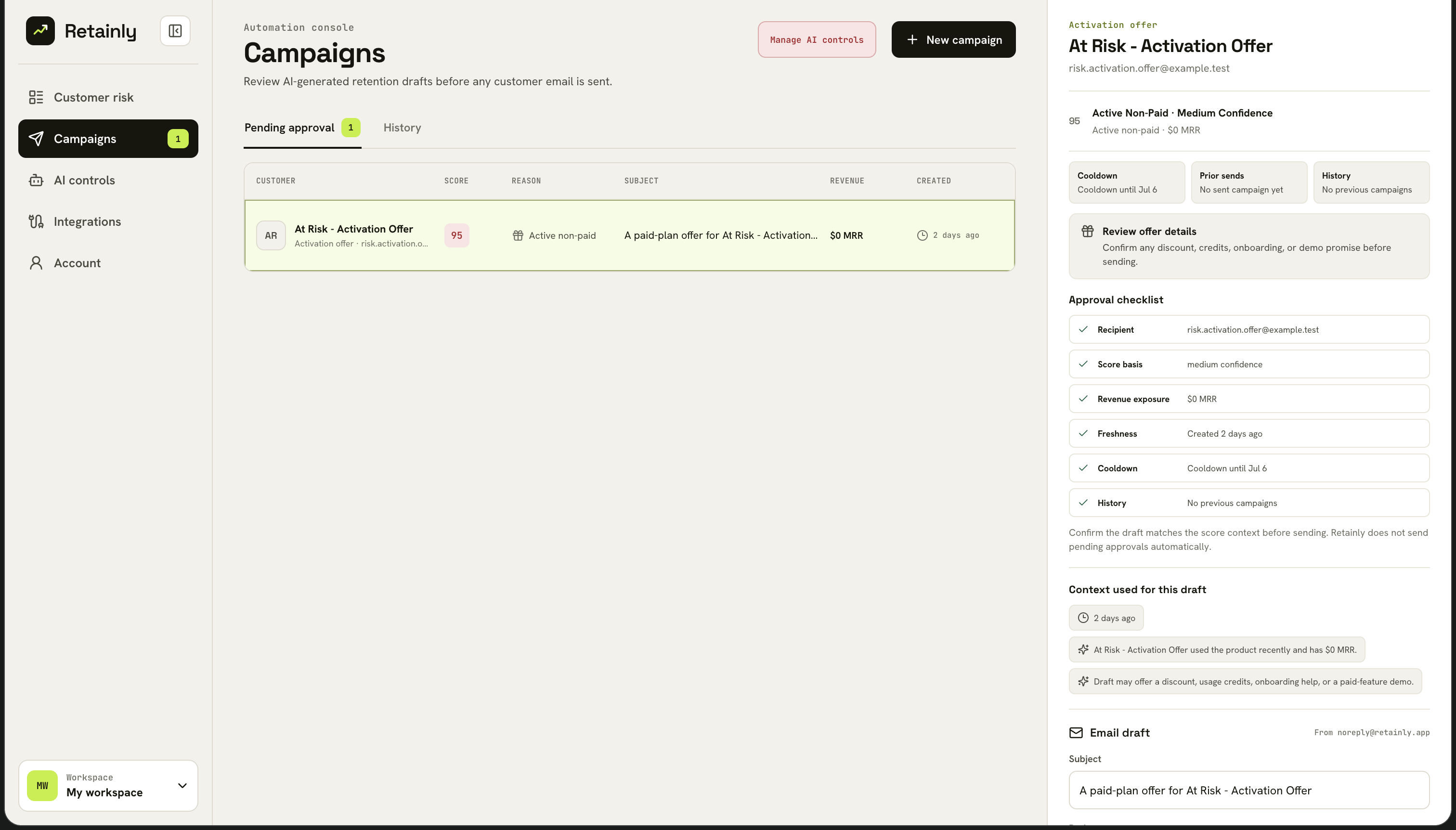1456x830 pixels.
Task: Click the 'medium confidence' checklist value
Action: click(x=1224, y=364)
